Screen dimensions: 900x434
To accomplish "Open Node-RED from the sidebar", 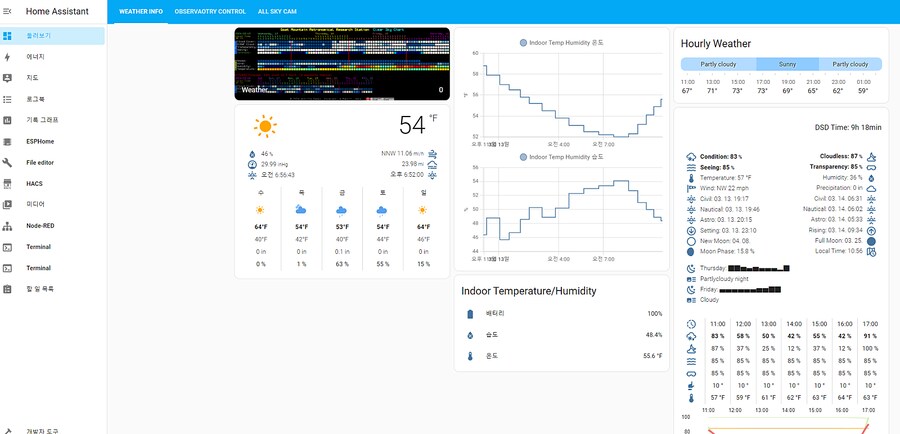I will pos(53,226).
